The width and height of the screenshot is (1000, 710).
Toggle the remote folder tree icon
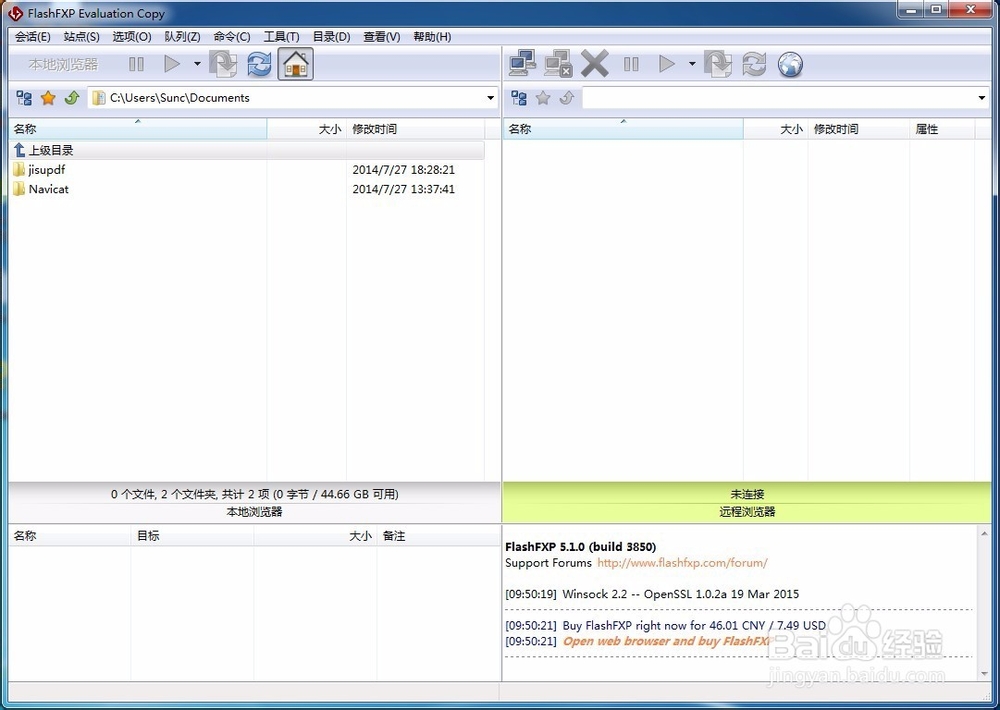click(x=519, y=98)
